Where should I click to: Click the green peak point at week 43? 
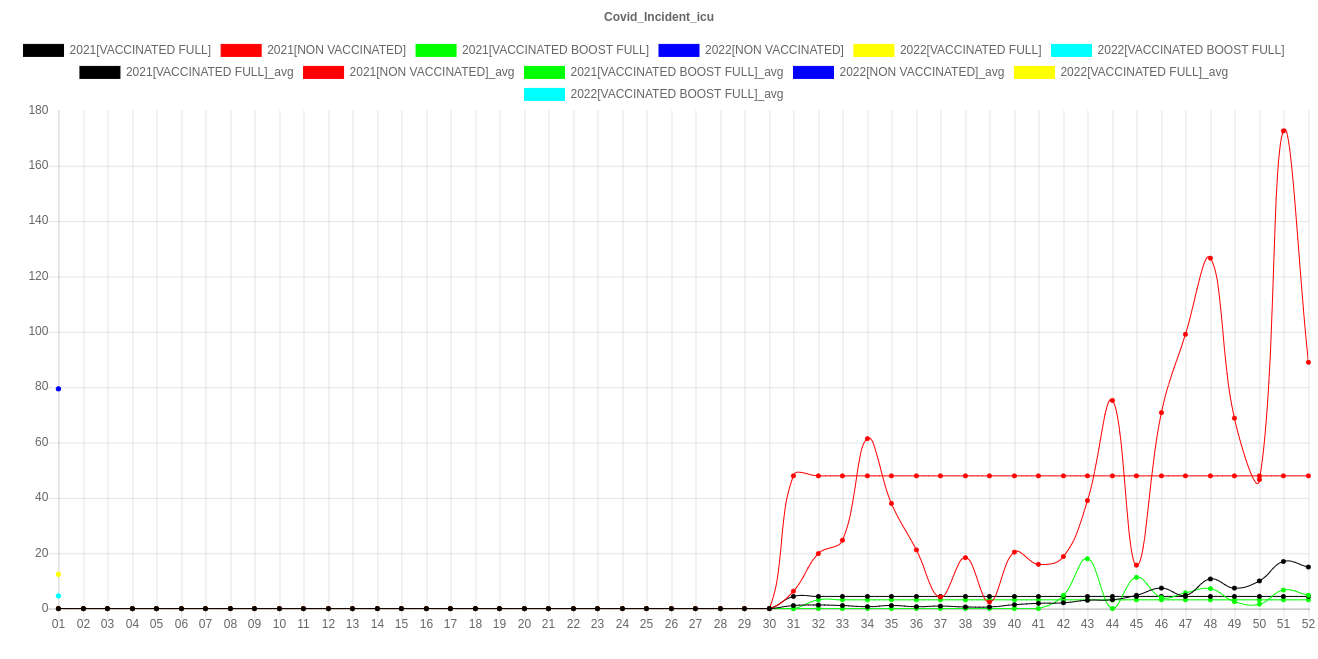[x=1087, y=559]
